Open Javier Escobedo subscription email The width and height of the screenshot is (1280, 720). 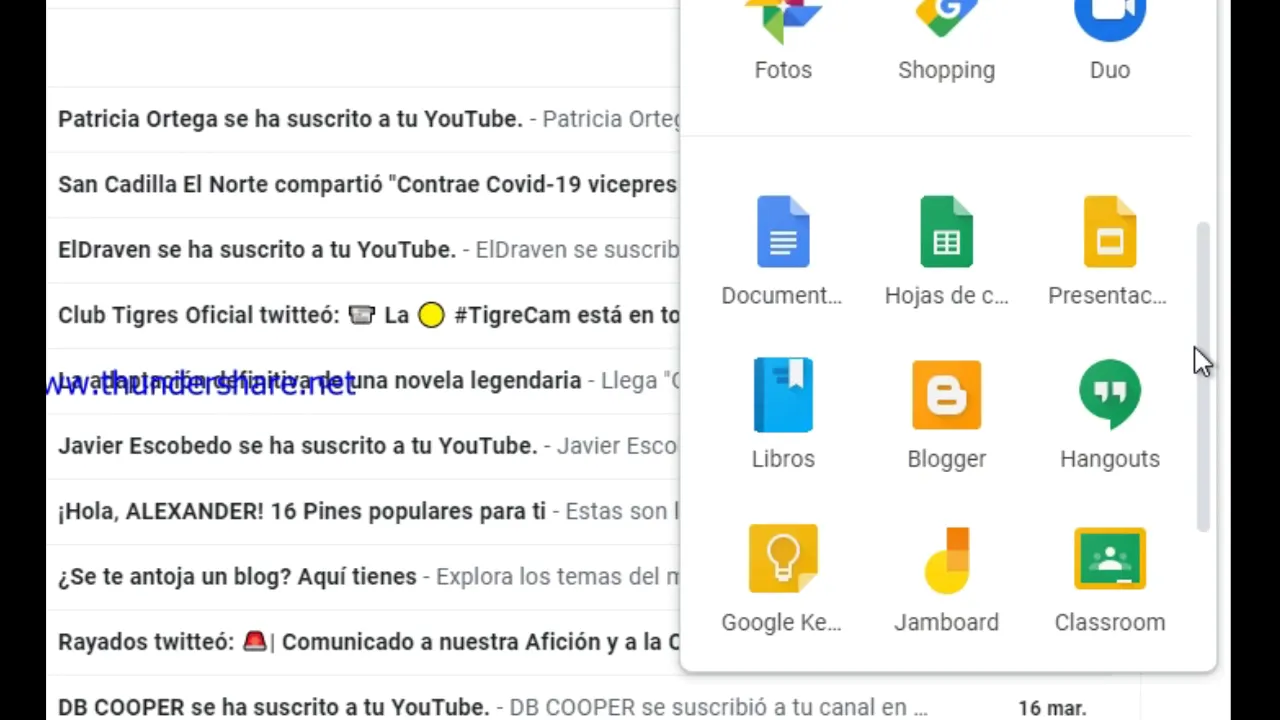[x=363, y=446]
